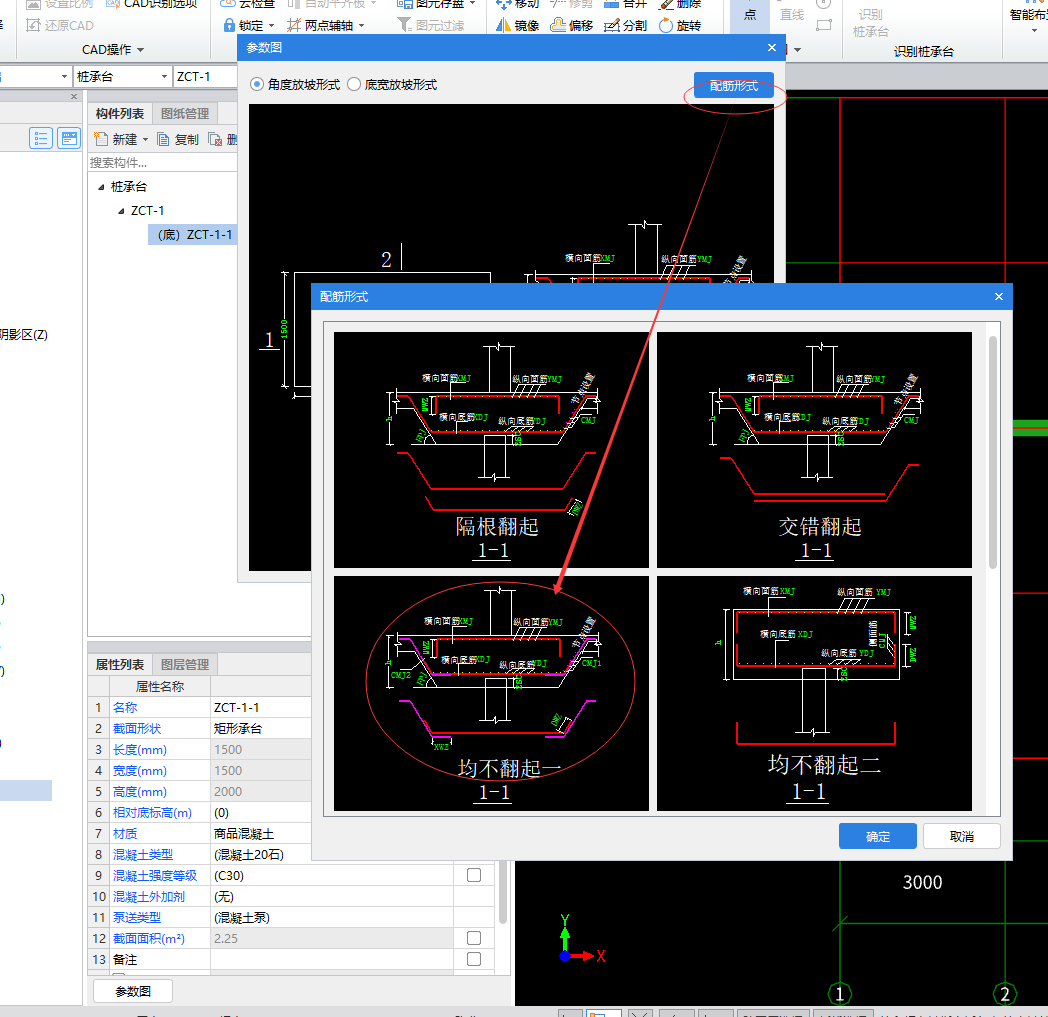Choose the 均不翻起二 reinforcement thumbnail
Screen dimensions: 1048x1017
(x=814, y=694)
